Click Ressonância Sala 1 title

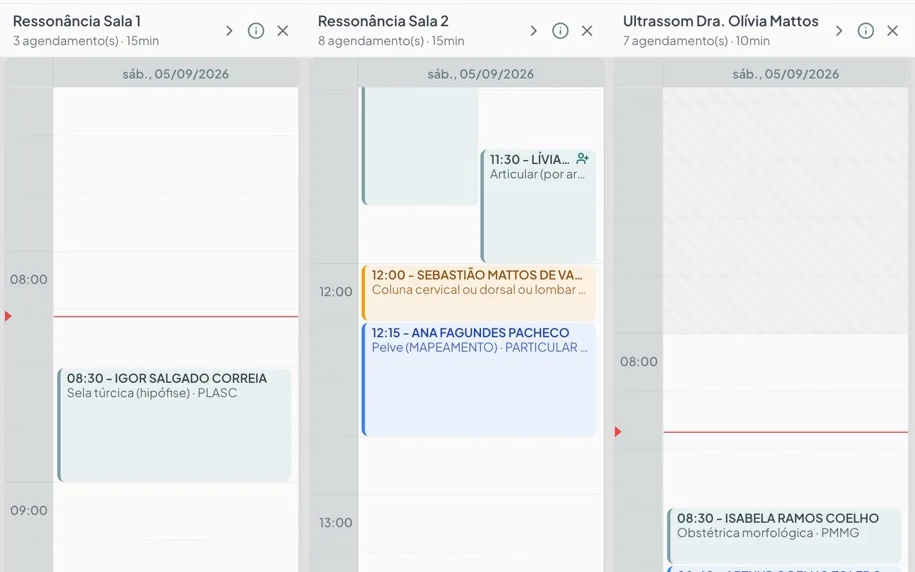tap(77, 21)
